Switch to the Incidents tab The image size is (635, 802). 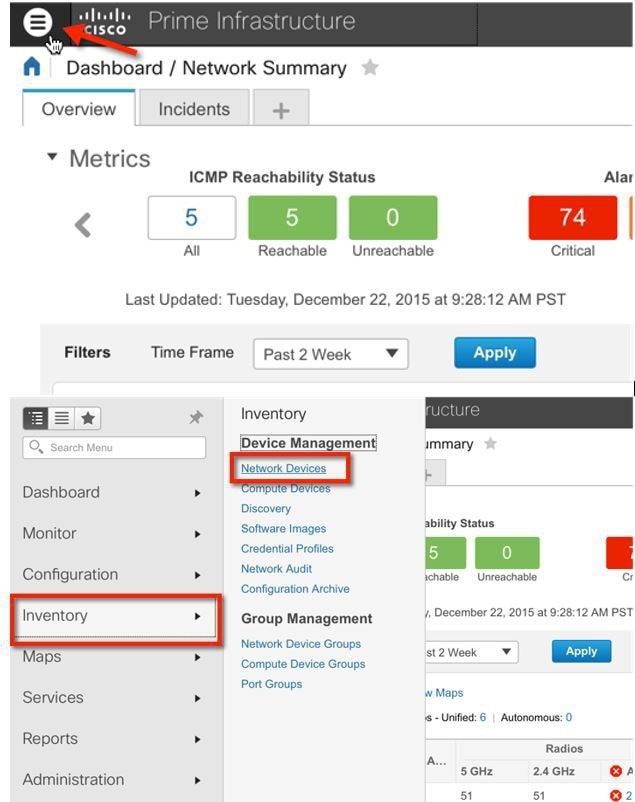194,108
